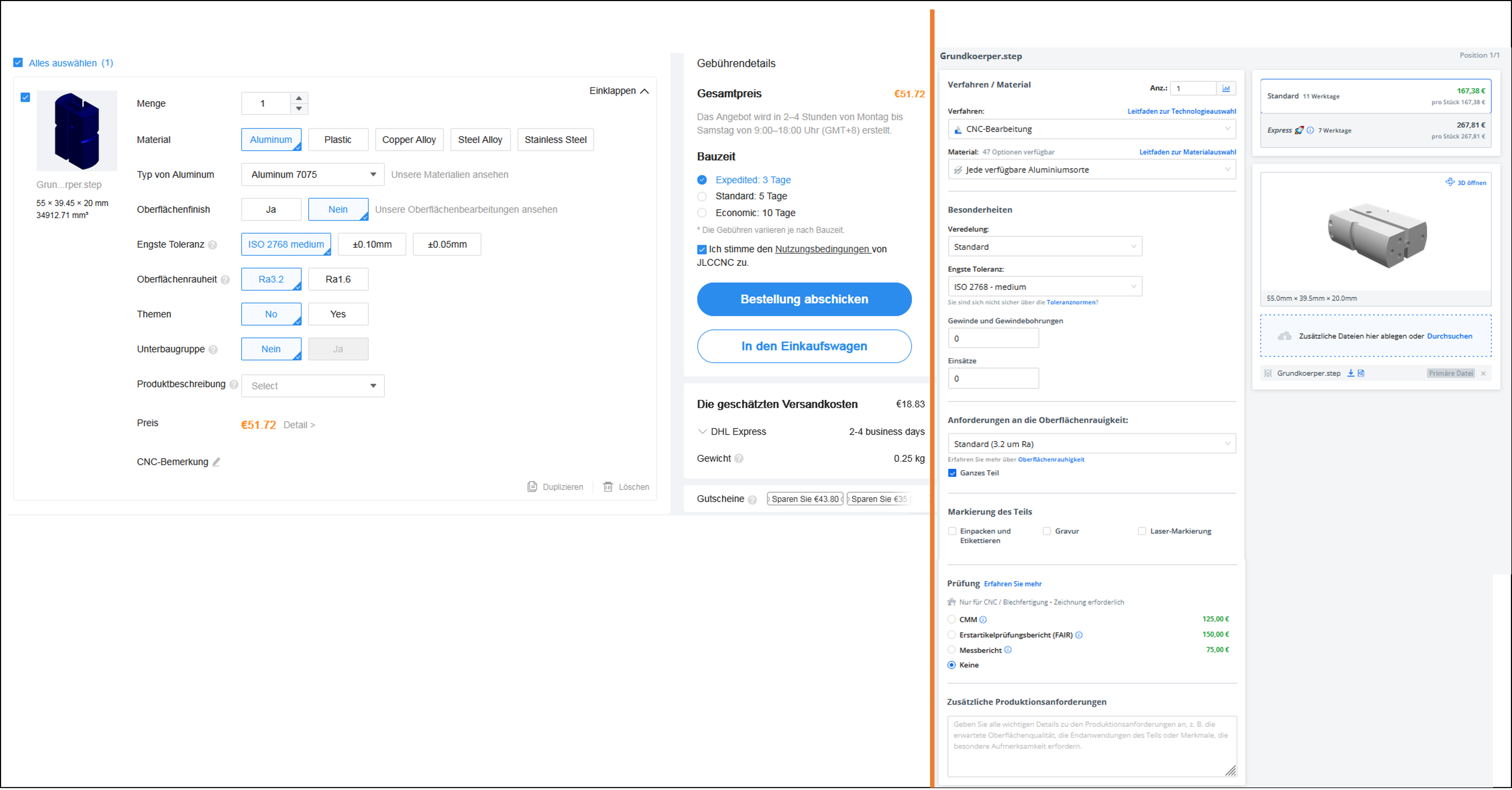
Task: Increase Menge with the up arrow
Action: click(x=299, y=98)
